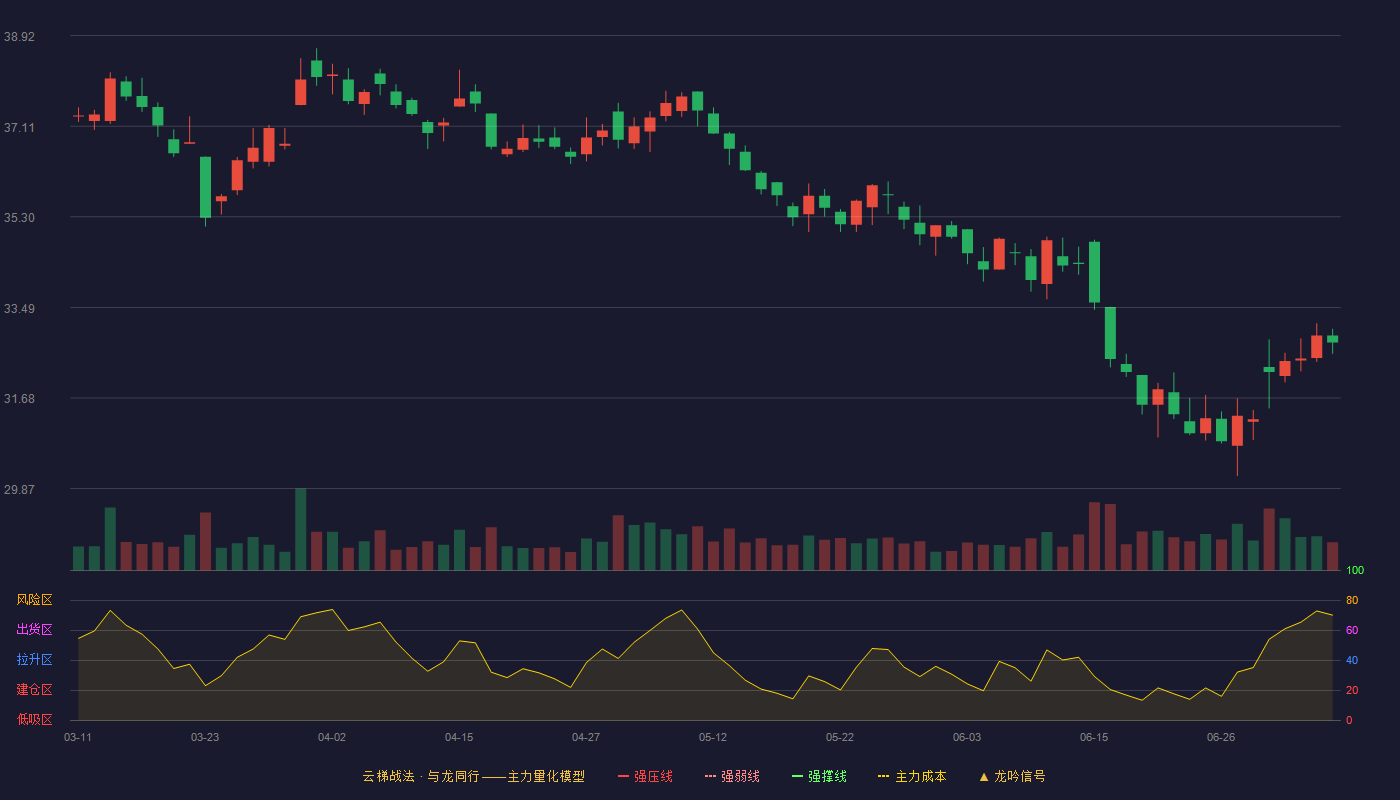1400x800 pixels.
Task: Click the 05-22 date label
Action: (840, 737)
